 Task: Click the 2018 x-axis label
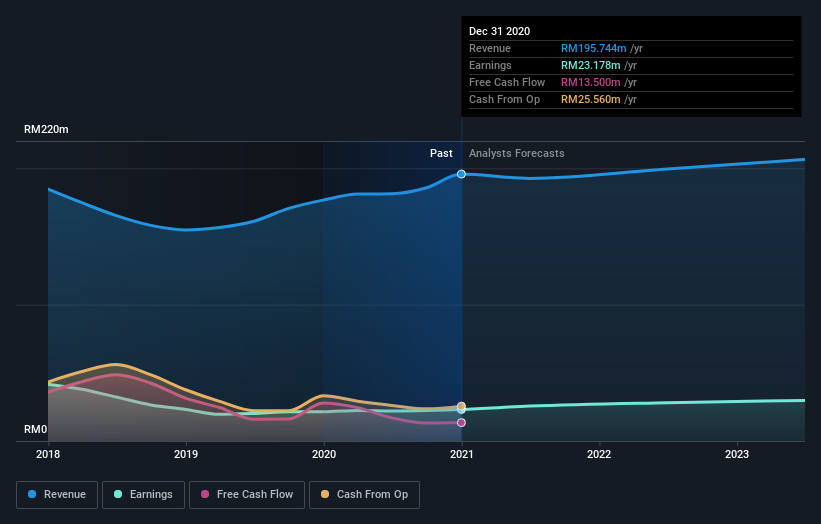[x=48, y=454]
